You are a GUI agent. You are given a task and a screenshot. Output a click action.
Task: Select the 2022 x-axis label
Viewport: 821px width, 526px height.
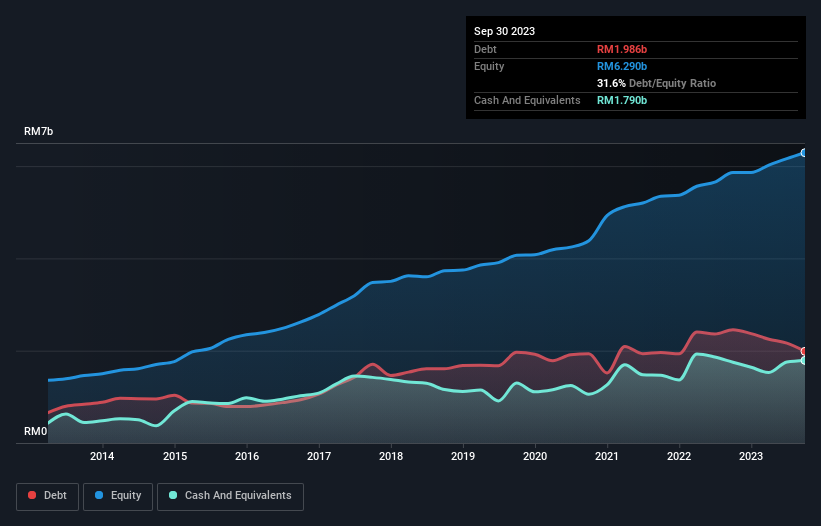point(679,456)
